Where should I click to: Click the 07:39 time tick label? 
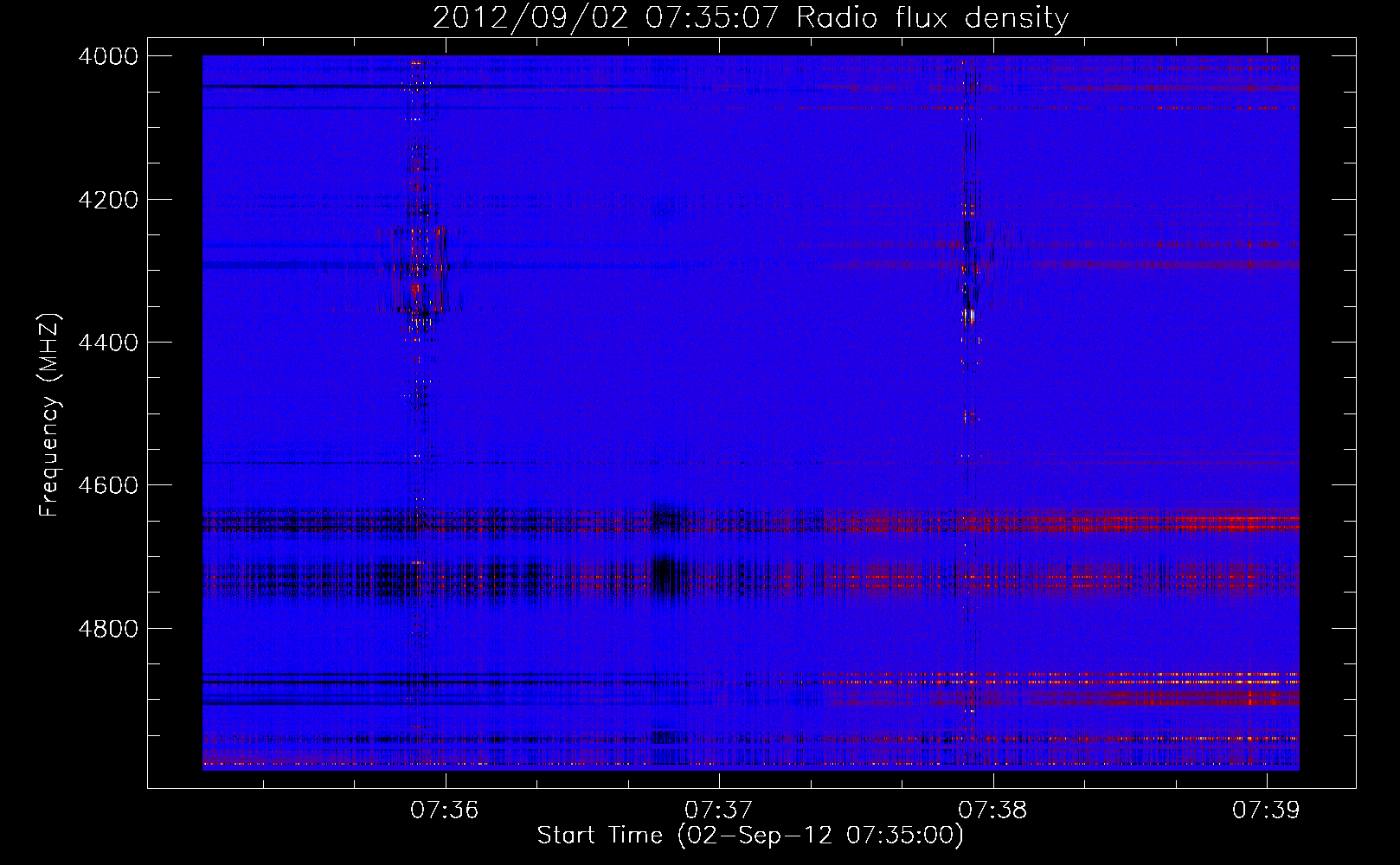pyautogui.click(x=1267, y=810)
